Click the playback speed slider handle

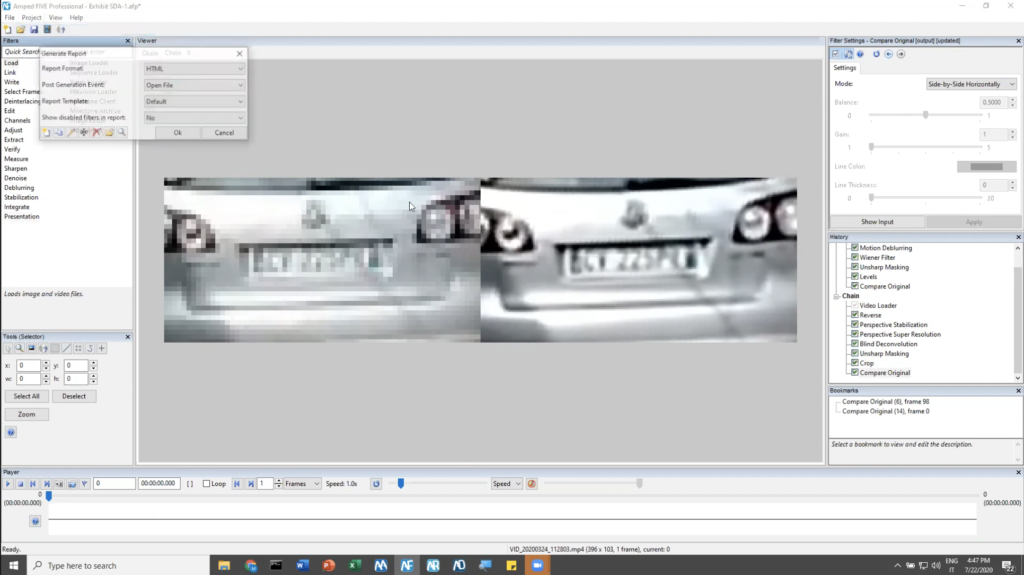click(401, 484)
